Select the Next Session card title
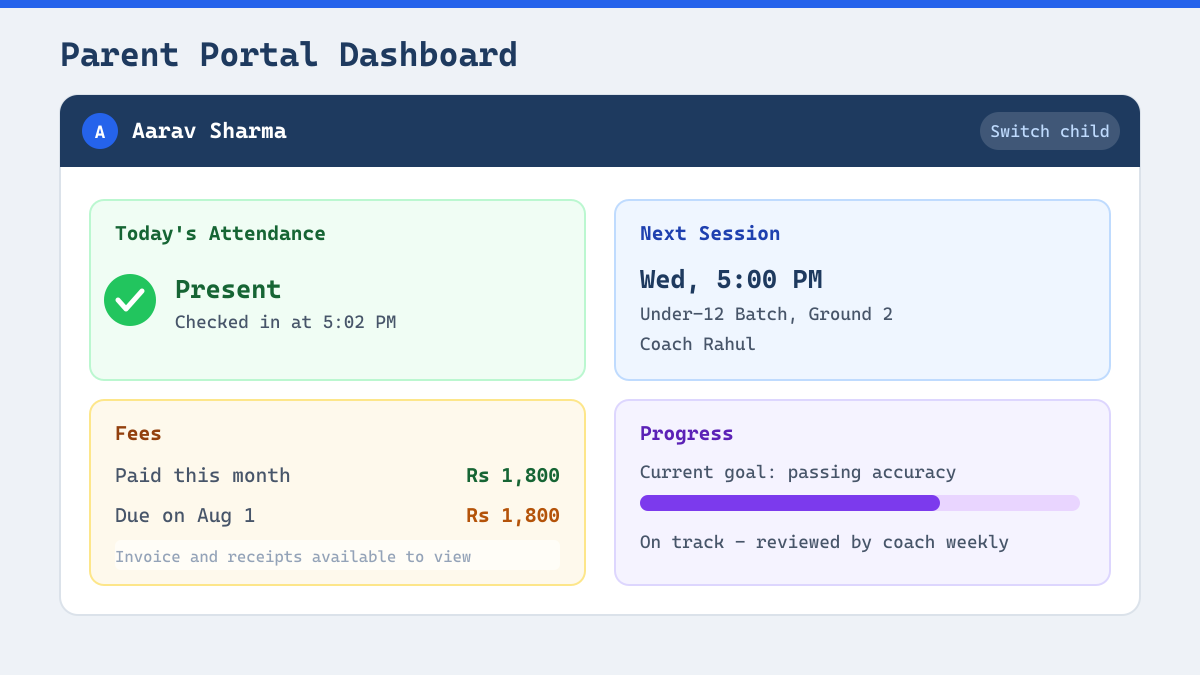1200x675 pixels. coord(710,233)
